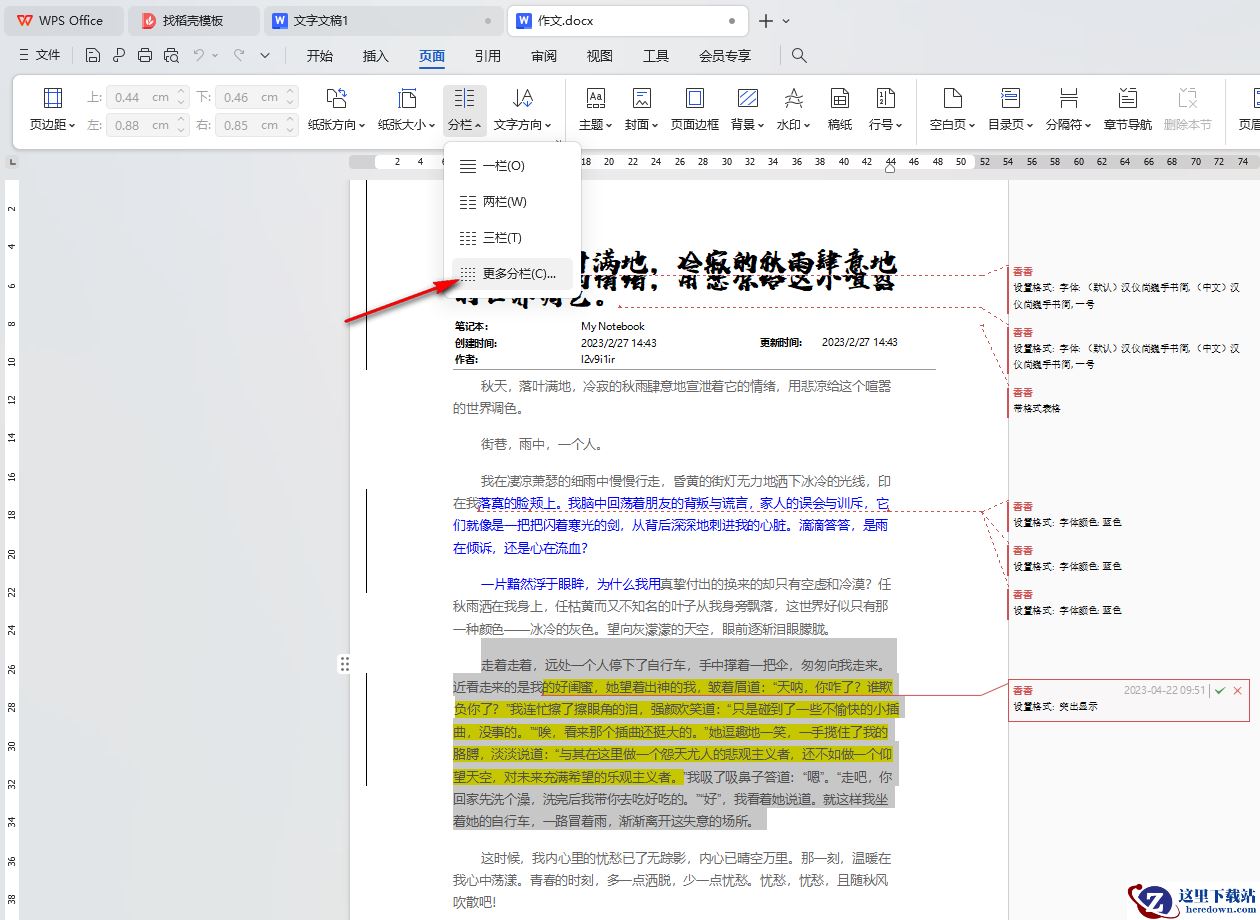Viewport: 1260px width, 920px height.
Task: Open the 背景 background tool
Action: [x=747, y=109]
